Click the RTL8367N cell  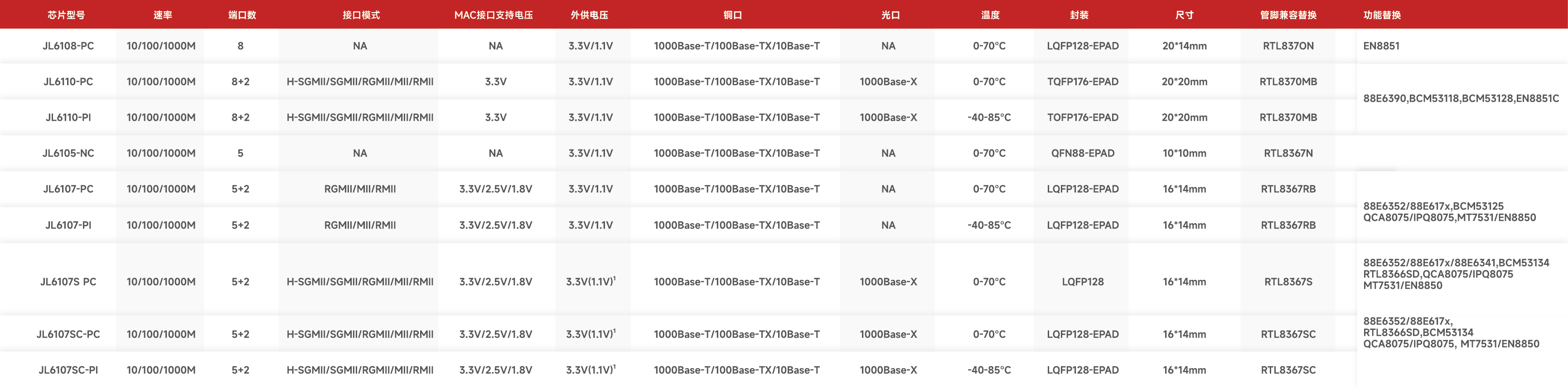coord(1288,153)
